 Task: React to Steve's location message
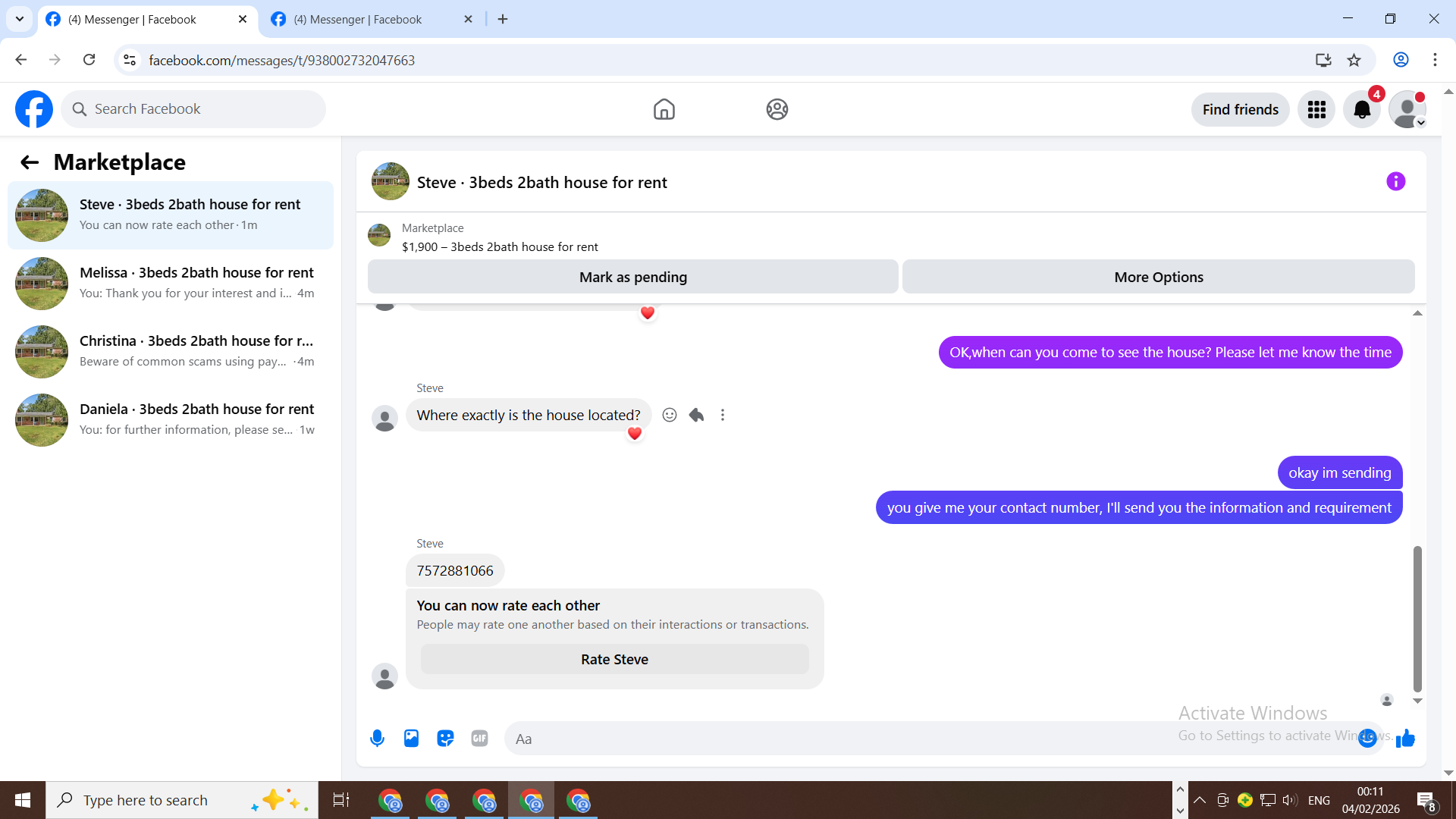[669, 415]
